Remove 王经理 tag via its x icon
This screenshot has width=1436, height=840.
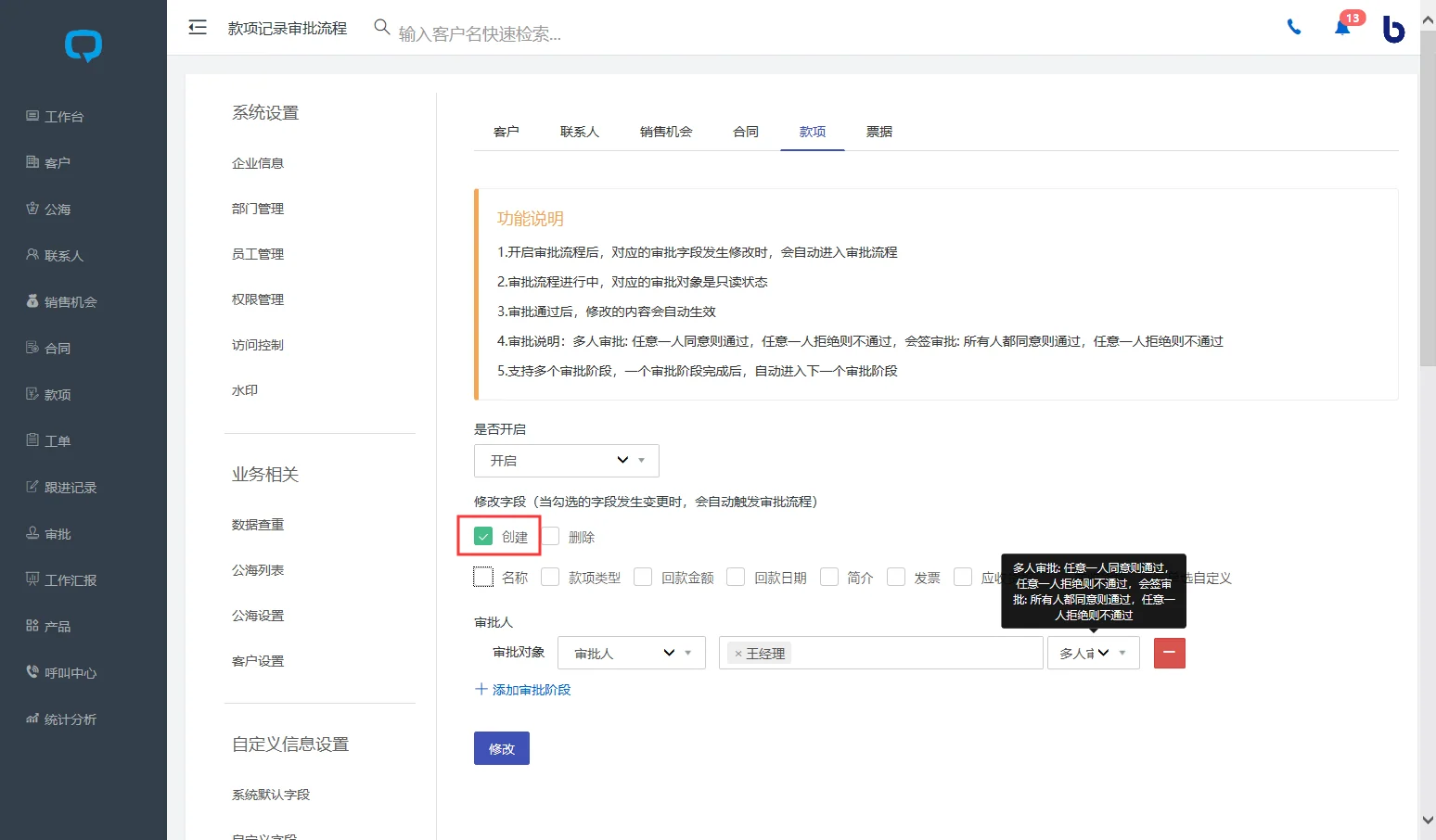tap(738, 654)
